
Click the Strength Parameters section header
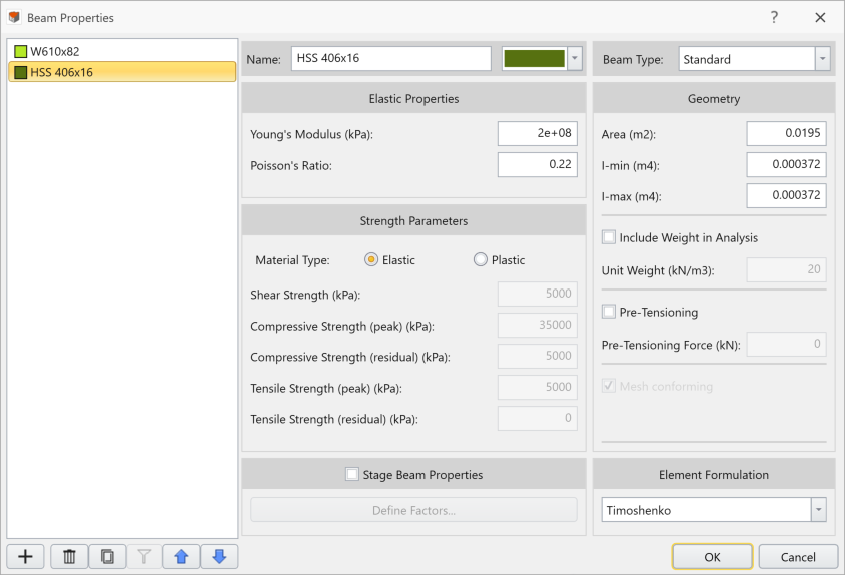tap(414, 220)
